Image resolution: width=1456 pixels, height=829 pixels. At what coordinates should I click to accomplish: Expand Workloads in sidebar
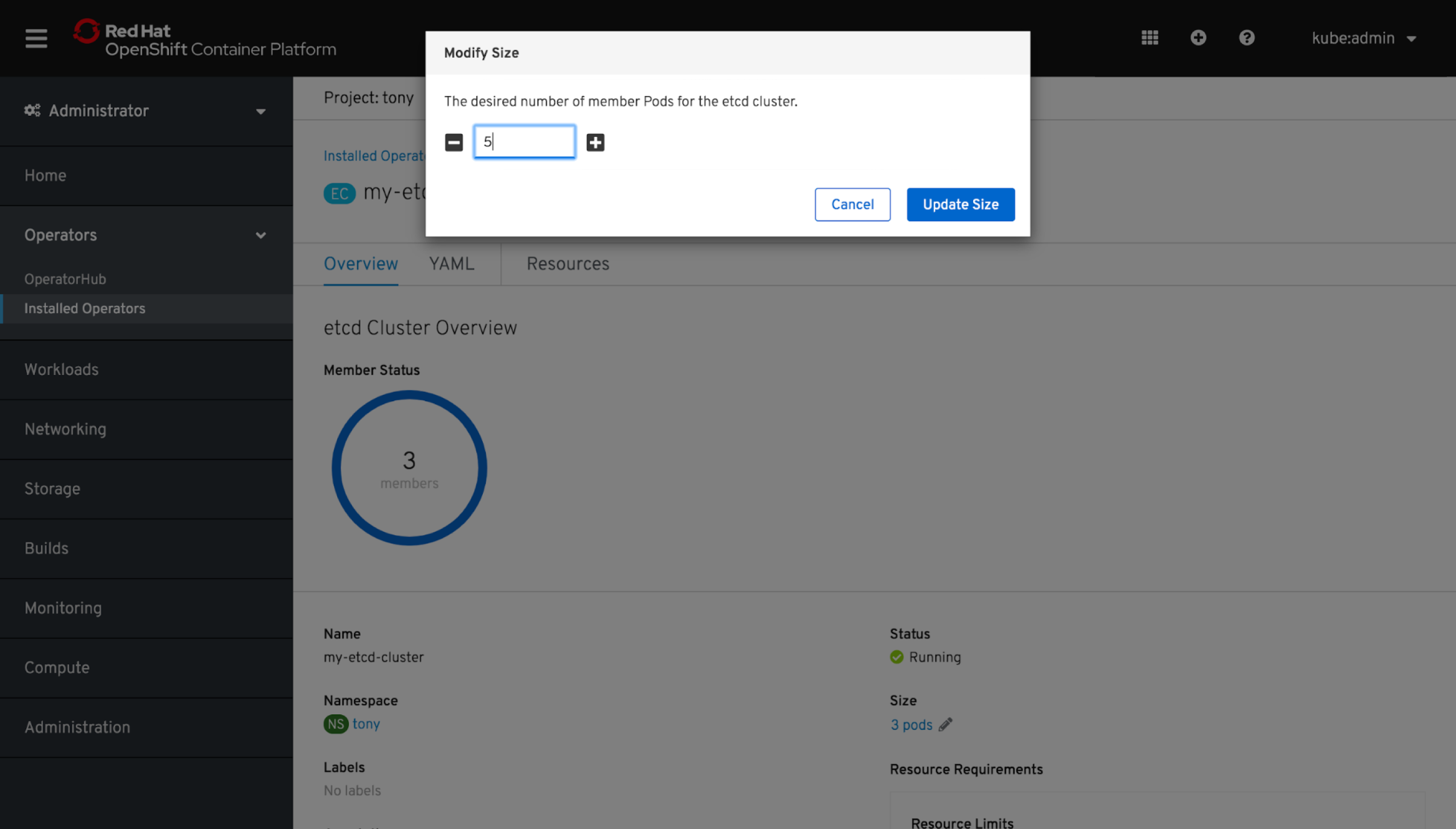146,370
